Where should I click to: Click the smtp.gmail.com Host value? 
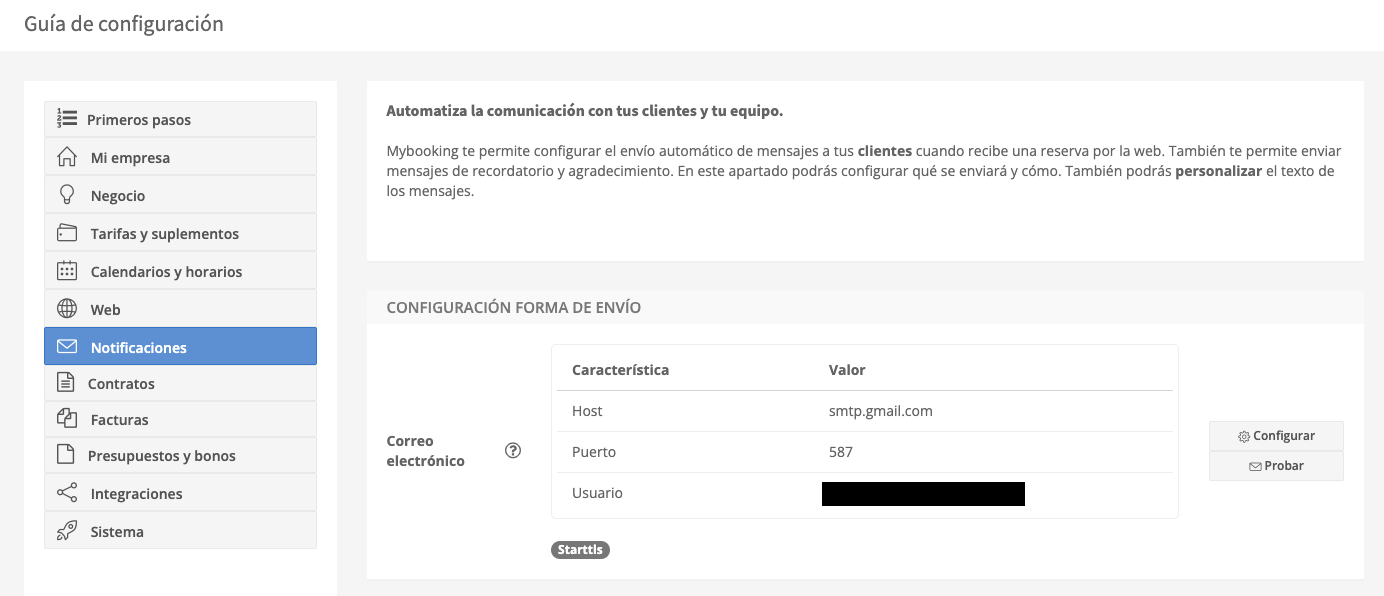[881, 411]
